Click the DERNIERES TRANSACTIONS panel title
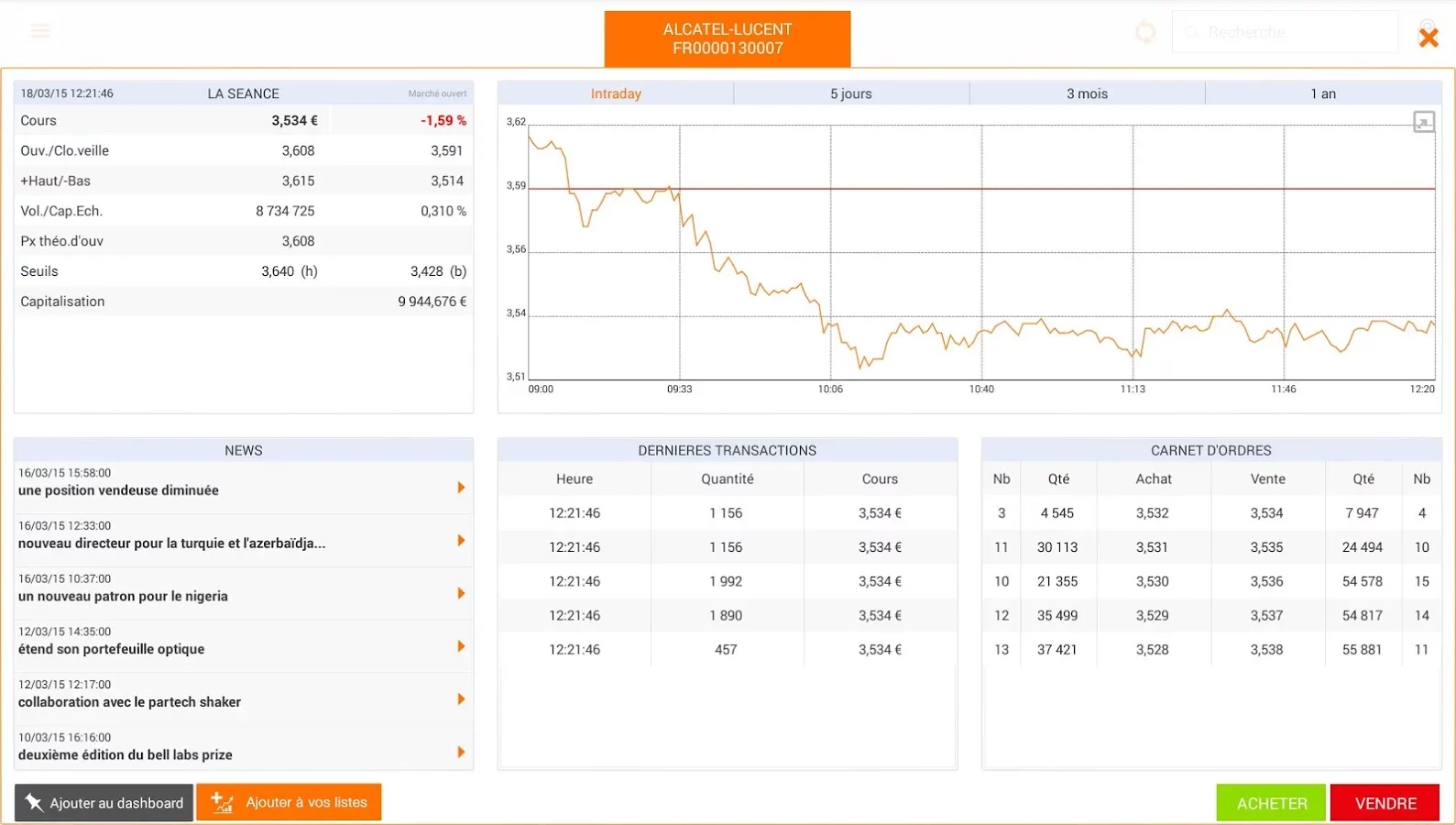The height and width of the screenshot is (825, 1456). (728, 450)
